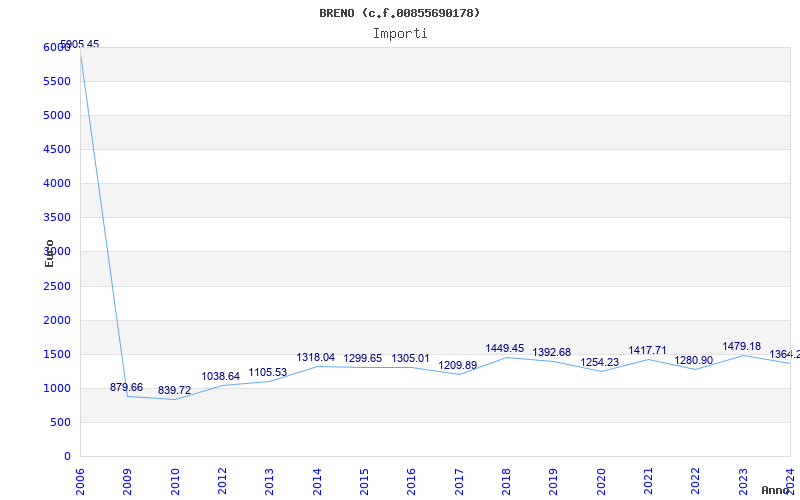Screen dimensions: 800x500
Task: Click the y-axis value 0
Action: (x=67, y=457)
